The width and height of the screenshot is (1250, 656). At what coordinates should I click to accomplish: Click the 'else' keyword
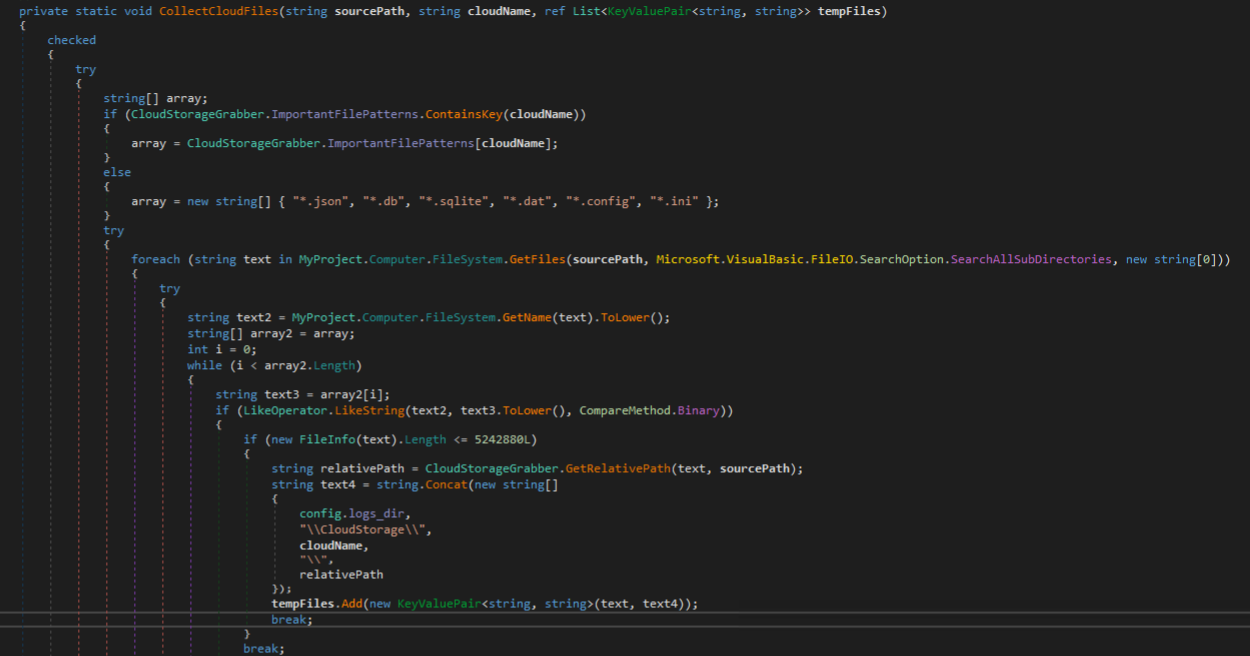pos(117,172)
